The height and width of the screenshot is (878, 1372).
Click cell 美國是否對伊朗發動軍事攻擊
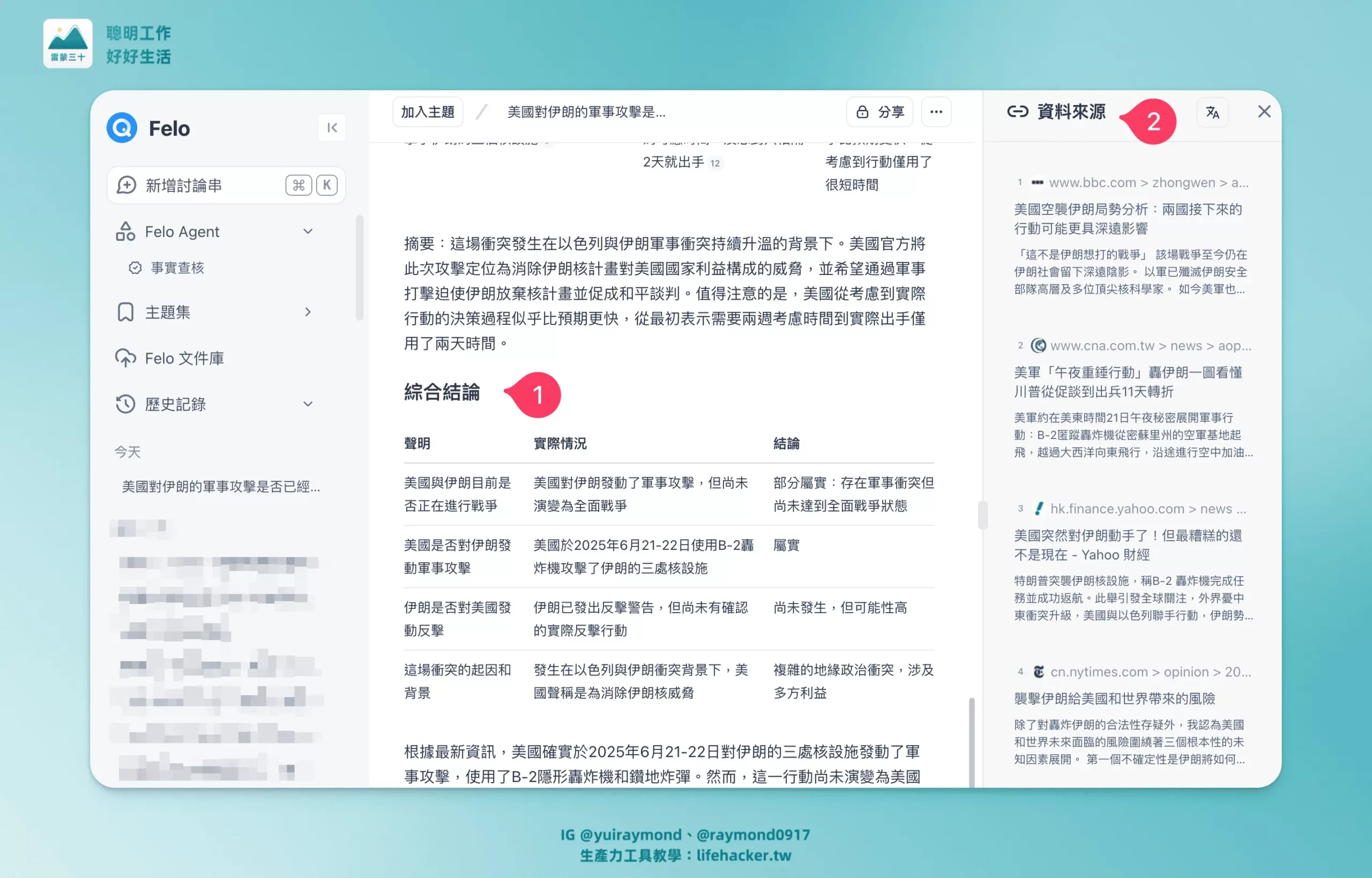tap(457, 556)
